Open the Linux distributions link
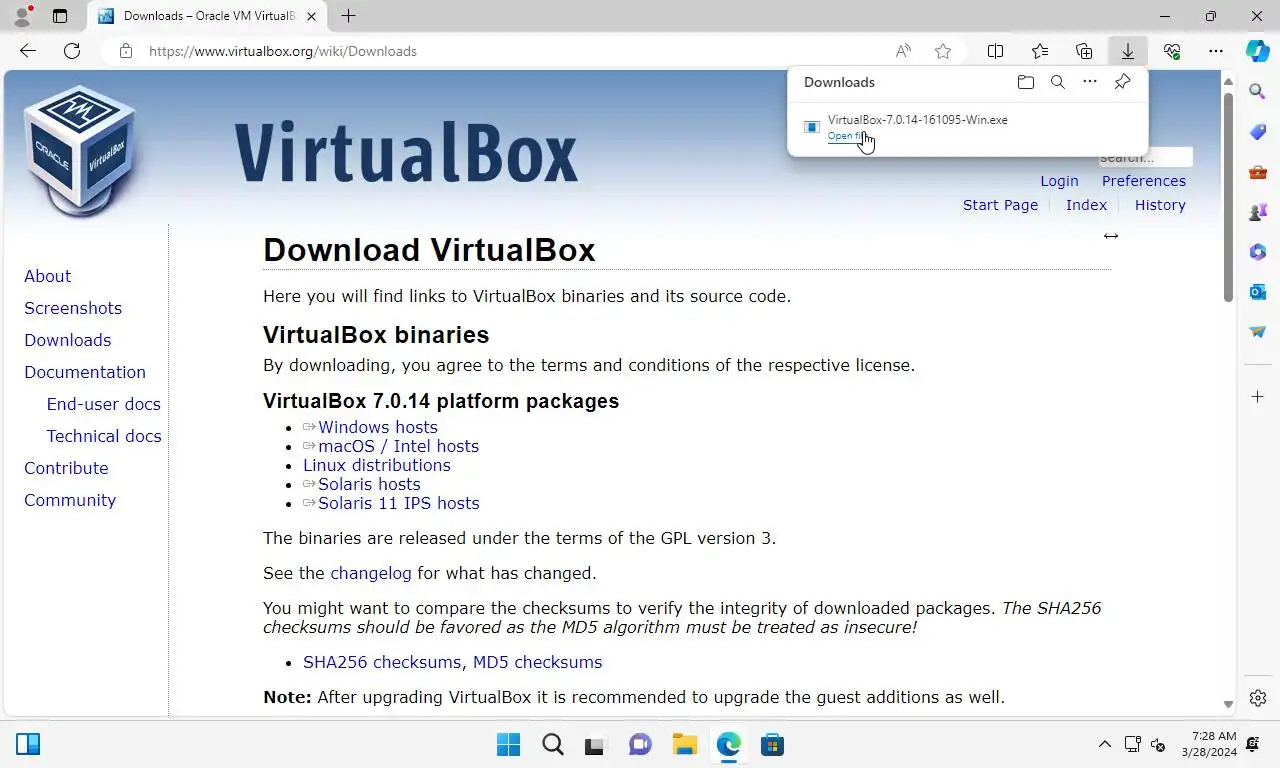 [377, 465]
